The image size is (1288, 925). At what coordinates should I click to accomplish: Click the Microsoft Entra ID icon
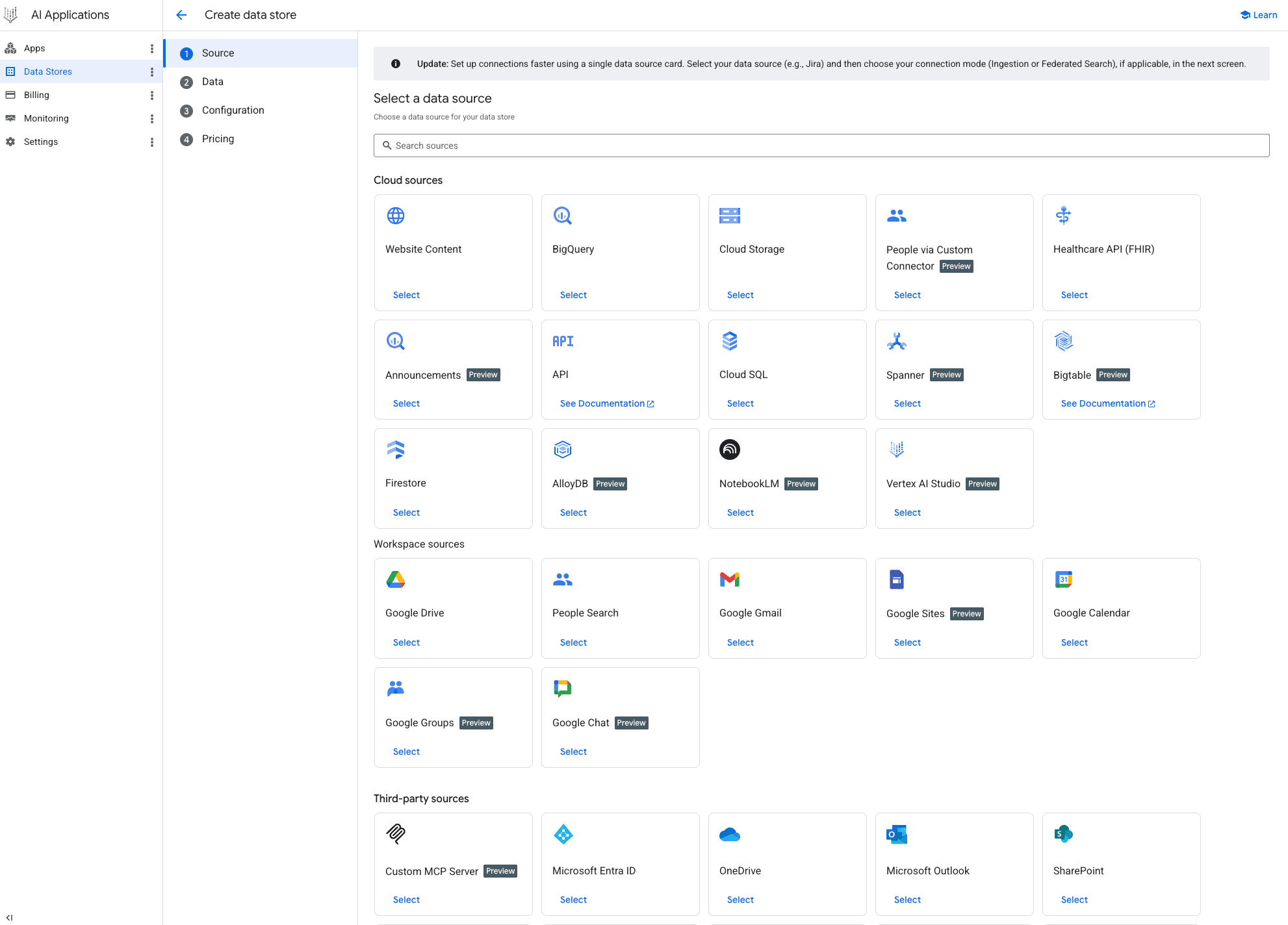pos(563,834)
